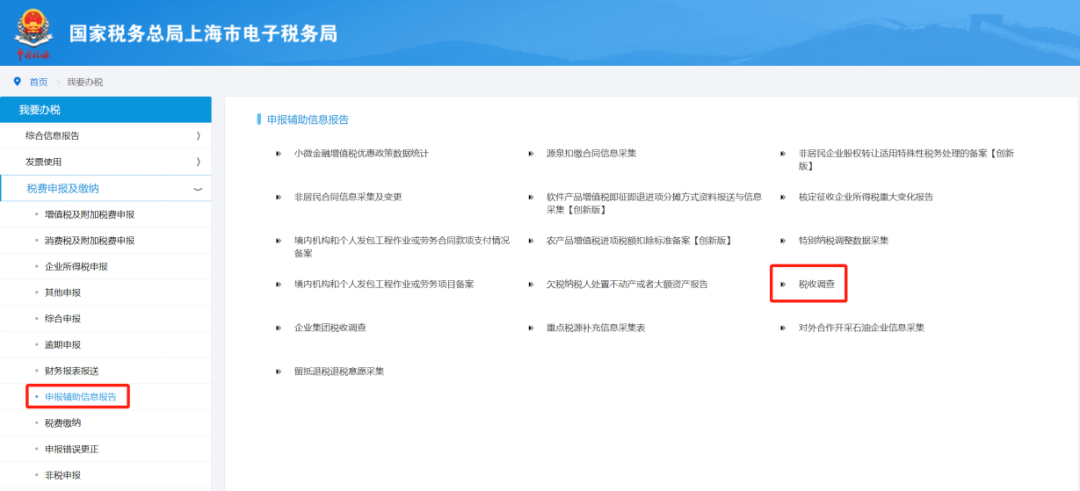Click arrow bullet beside 重点税源补充信息采集表
1080x491 pixels.
pyautogui.click(x=530, y=328)
